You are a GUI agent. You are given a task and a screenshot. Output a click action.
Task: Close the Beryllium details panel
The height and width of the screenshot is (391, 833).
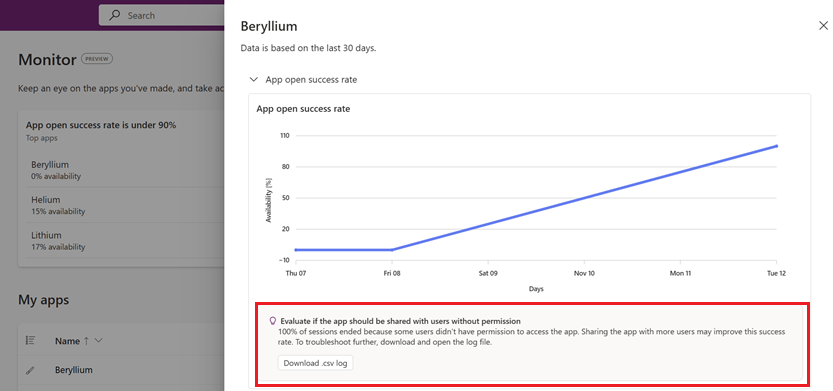[x=823, y=26]
